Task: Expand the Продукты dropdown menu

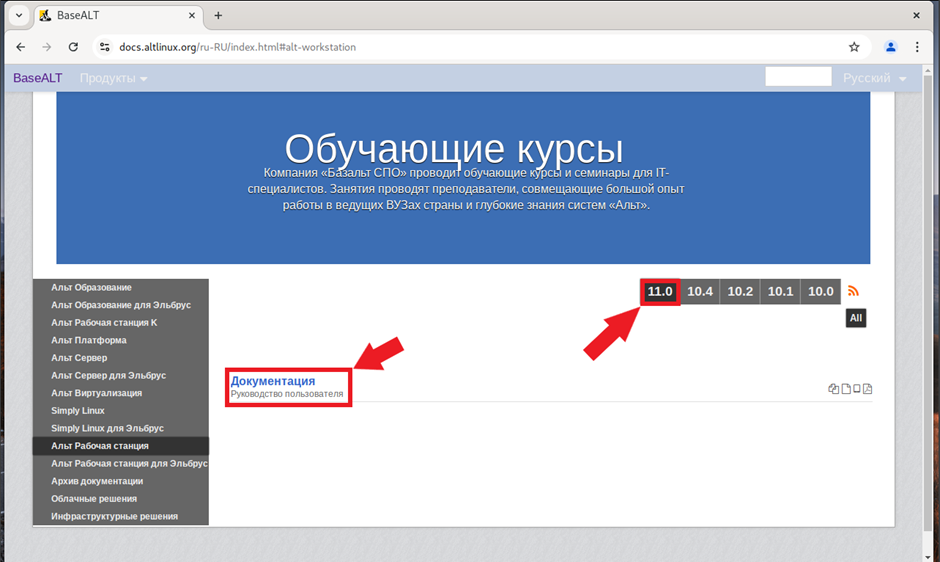Action: click(113, 78)
